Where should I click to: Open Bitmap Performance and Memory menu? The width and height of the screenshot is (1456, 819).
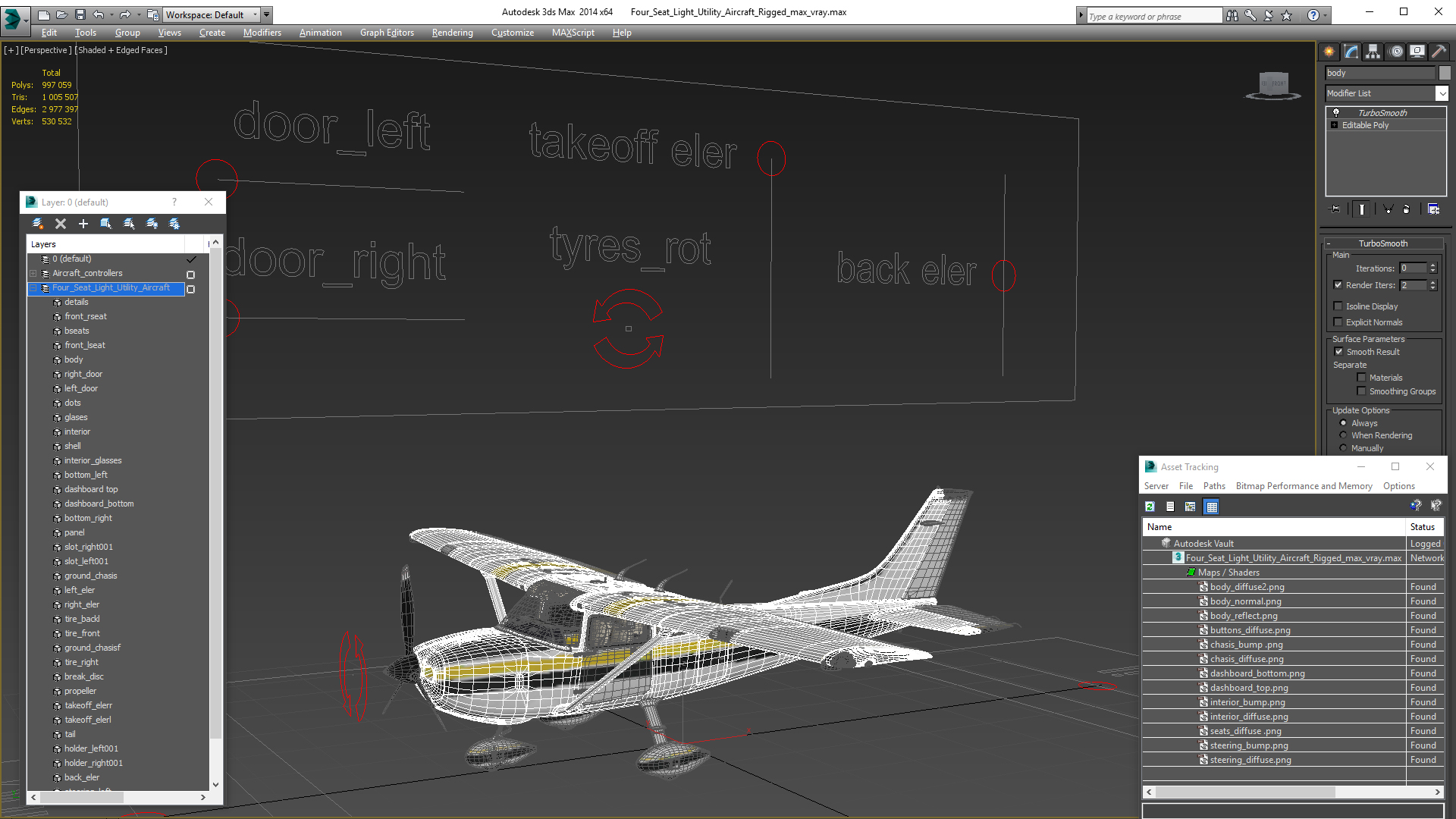[x=1304, y=486]
